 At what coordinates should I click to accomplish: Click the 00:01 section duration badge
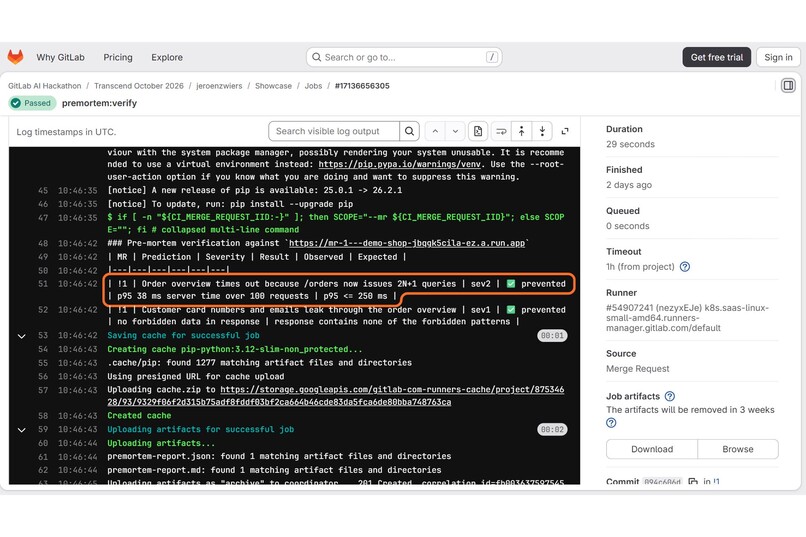[552, 336]
